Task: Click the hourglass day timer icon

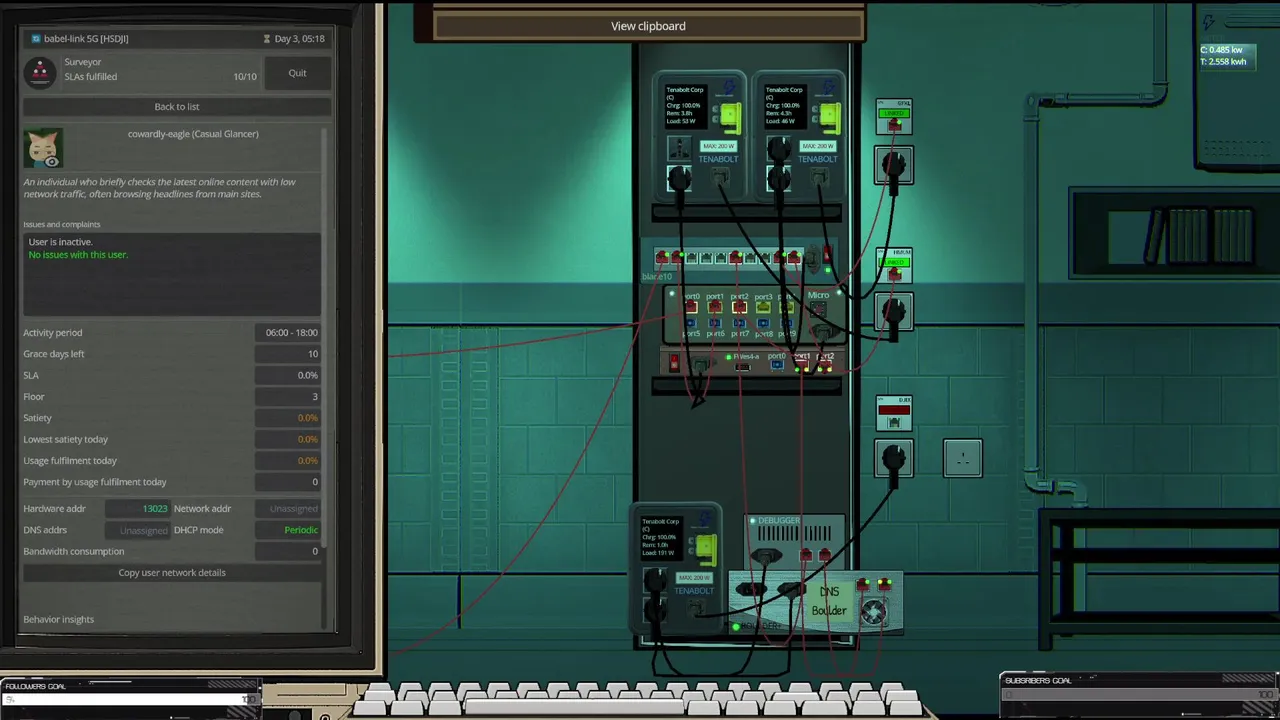Action: tap(267, 39)
